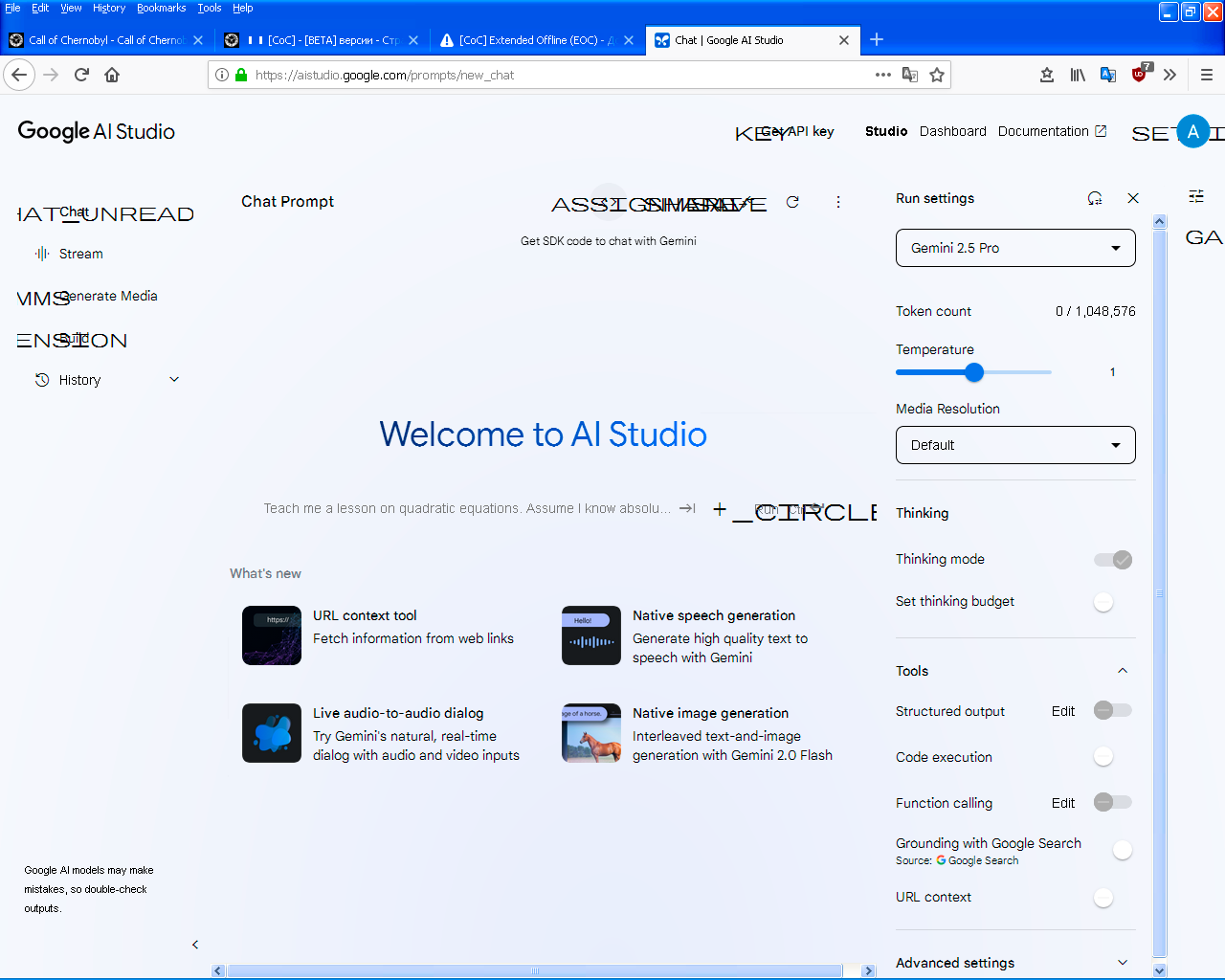Toggle Thinking mode switch
Viewport: 1225px width, 980px height.
coord(1113,560)
